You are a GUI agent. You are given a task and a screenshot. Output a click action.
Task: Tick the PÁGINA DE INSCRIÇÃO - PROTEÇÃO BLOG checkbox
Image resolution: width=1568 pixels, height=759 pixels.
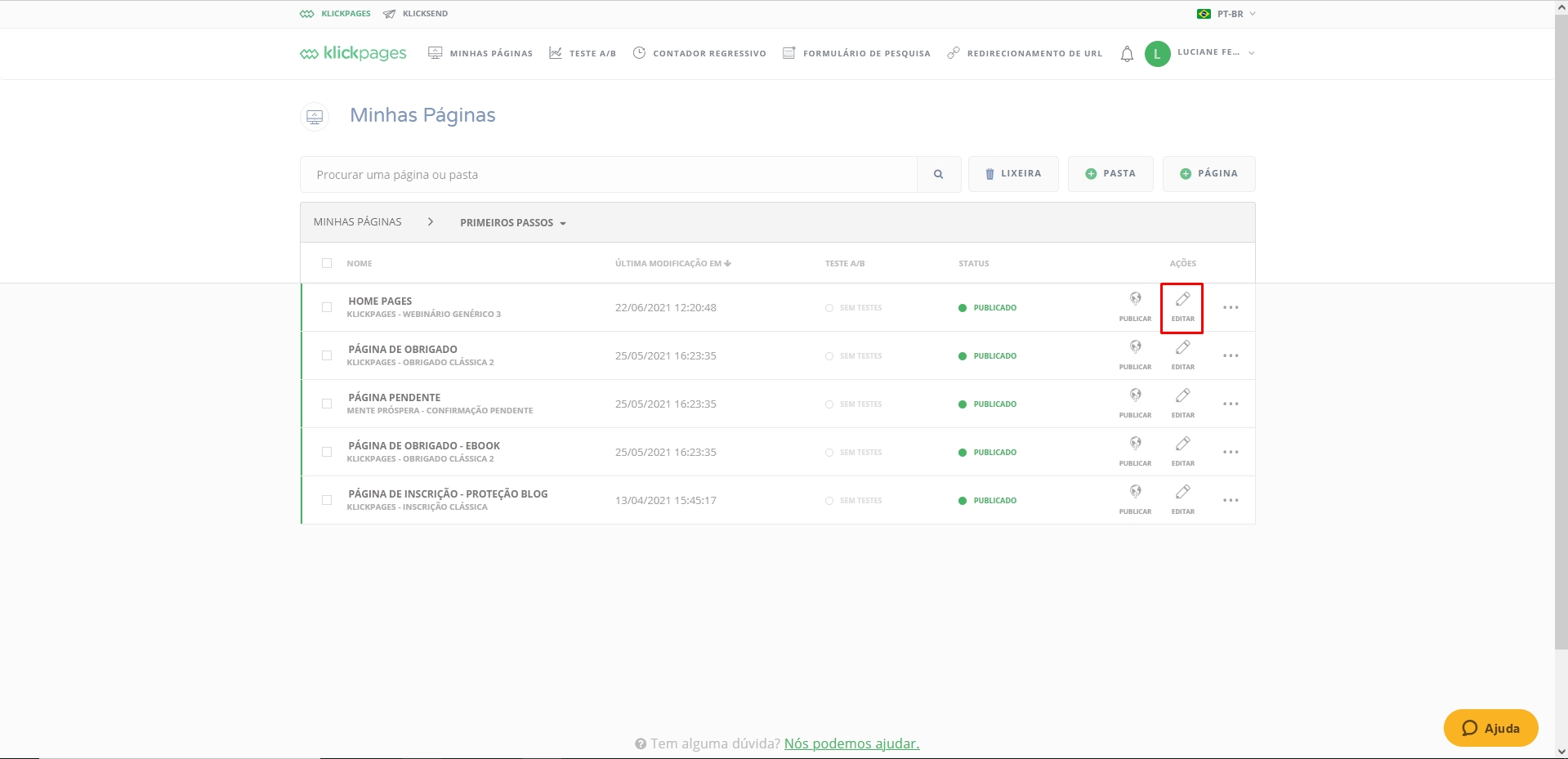(327, 500)
